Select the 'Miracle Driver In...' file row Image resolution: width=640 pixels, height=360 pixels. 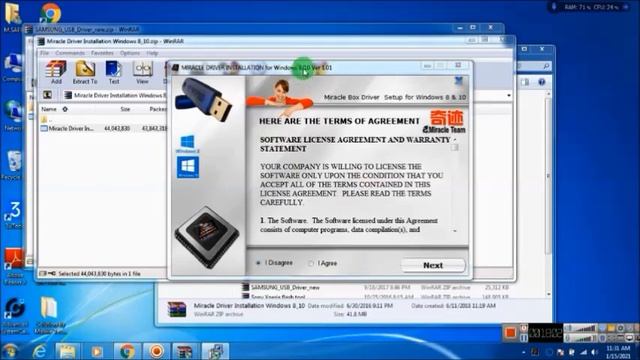[104, 129]
